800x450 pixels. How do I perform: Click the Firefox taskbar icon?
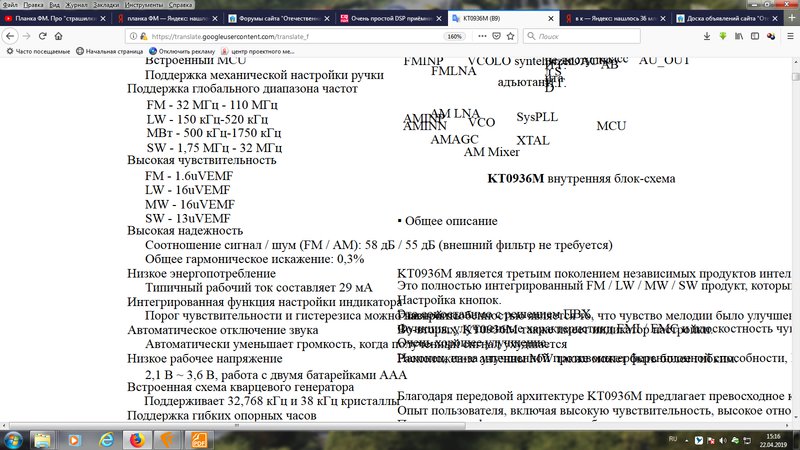[x=137, y=440]
